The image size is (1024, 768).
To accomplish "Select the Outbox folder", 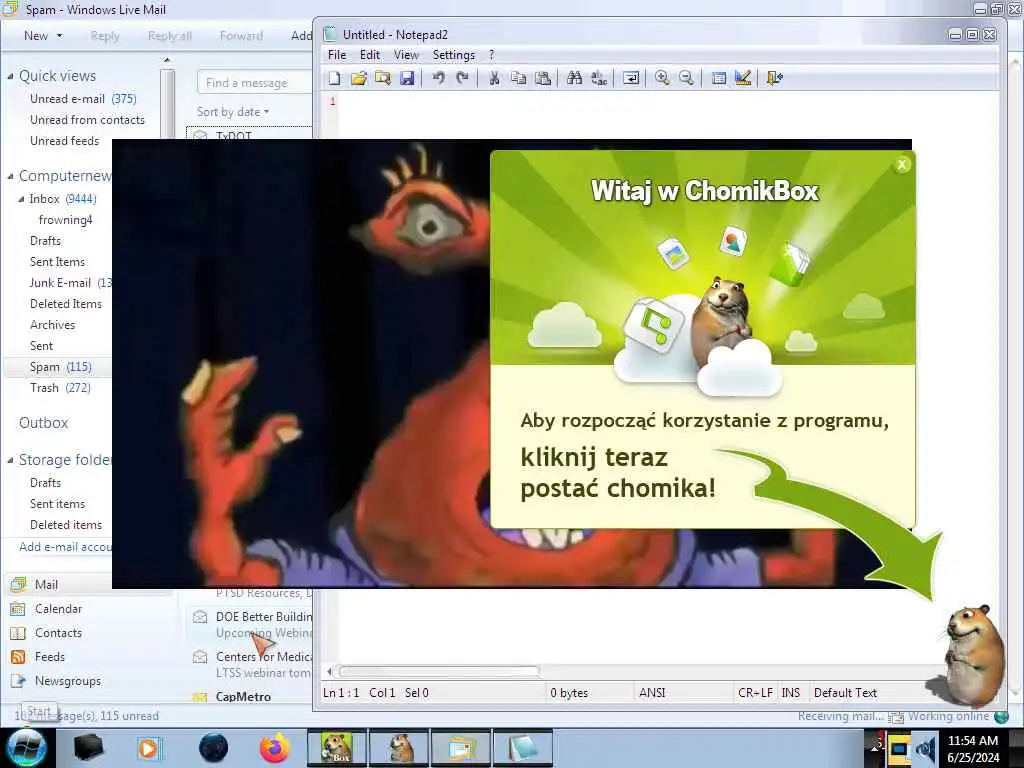I will click(x=44, y=423).
